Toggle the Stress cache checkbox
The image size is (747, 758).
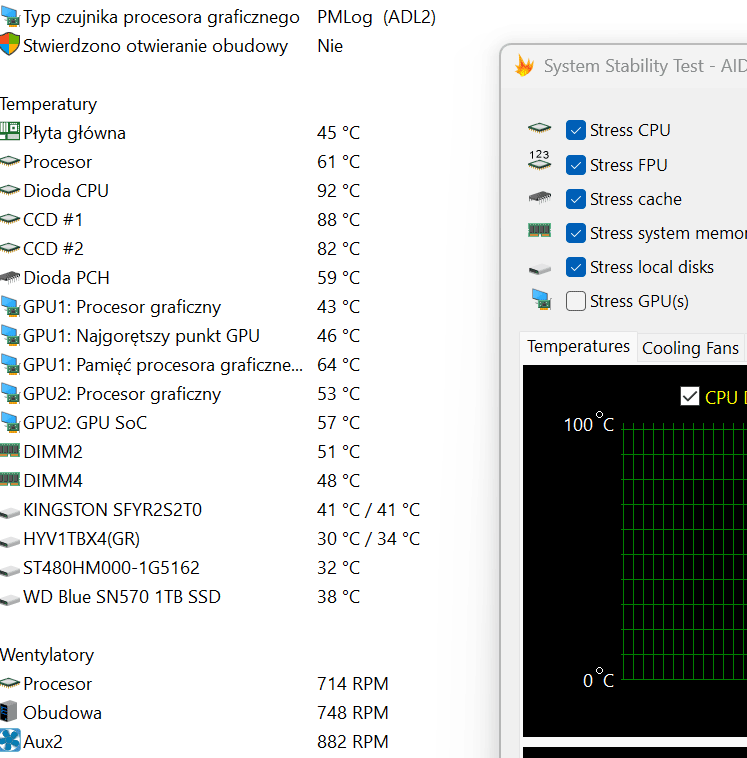pos(576,199)
